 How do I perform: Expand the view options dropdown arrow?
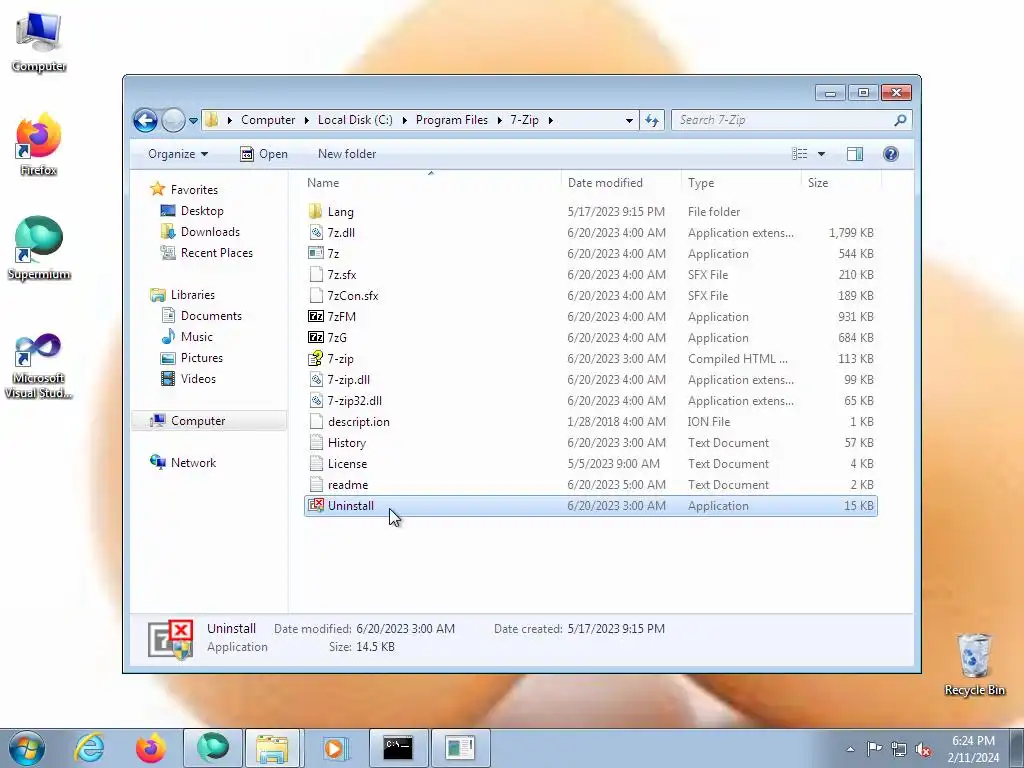pyautogui.click(x=822, y=154)
